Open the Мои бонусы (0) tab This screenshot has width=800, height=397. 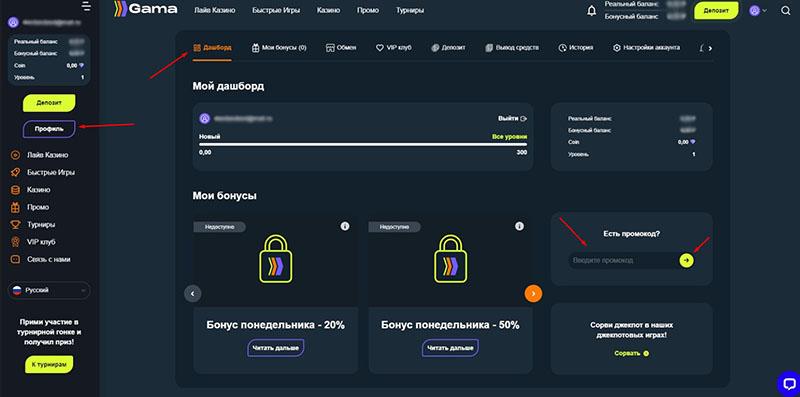click(x=279, y=47)
